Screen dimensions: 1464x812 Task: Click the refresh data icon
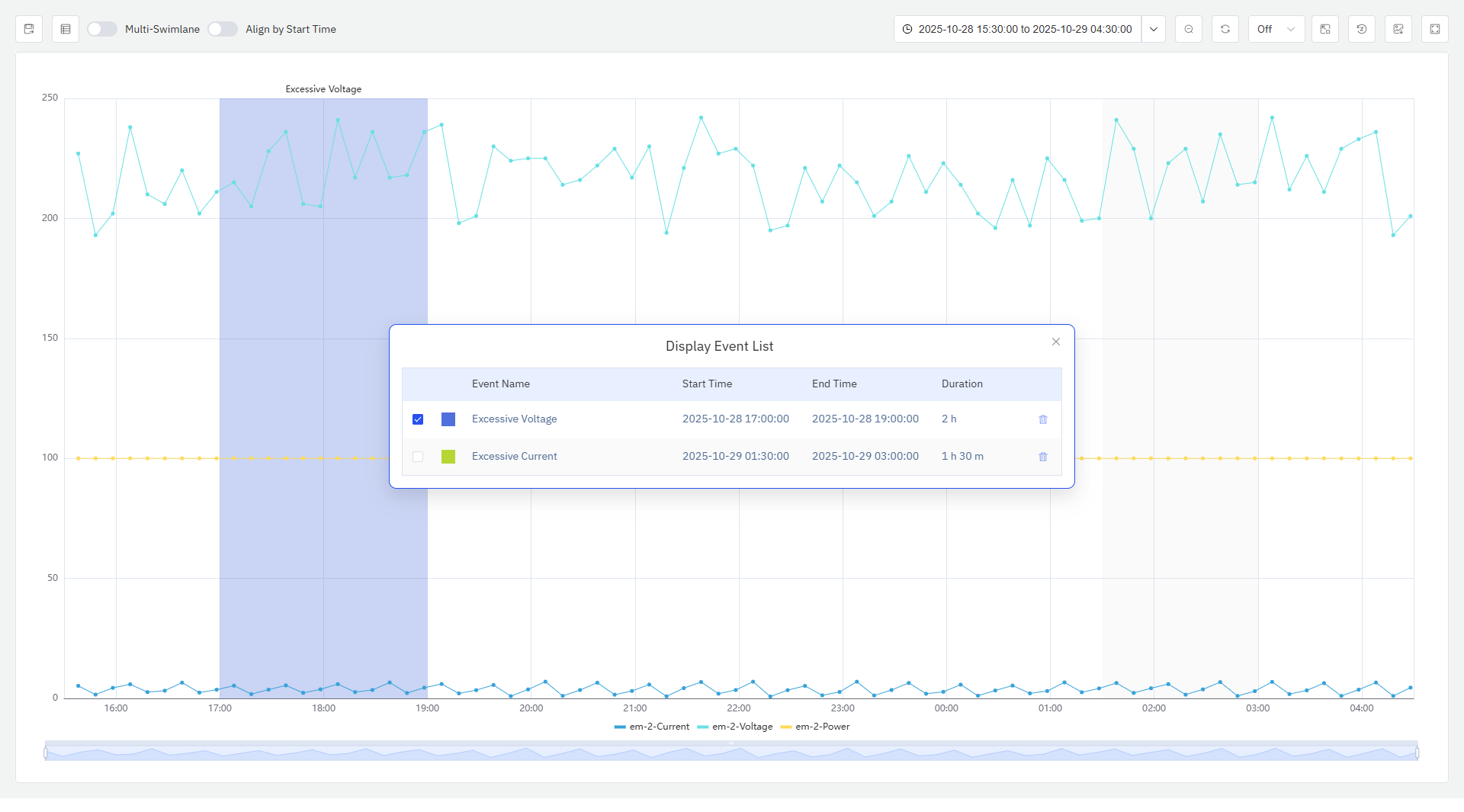click(x=1225, y=29)
